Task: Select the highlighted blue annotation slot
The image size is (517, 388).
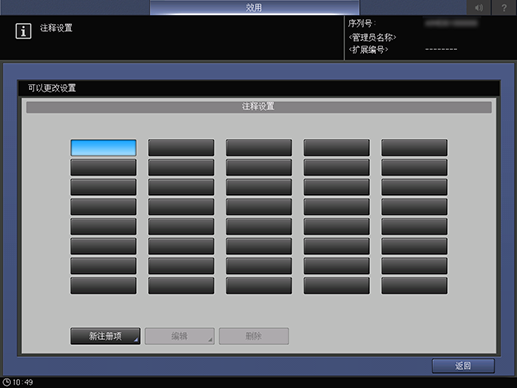Action: click(103, 148)
